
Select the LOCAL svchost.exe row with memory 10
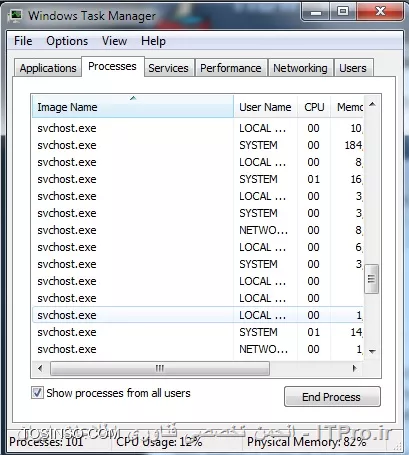coord(197,128)
